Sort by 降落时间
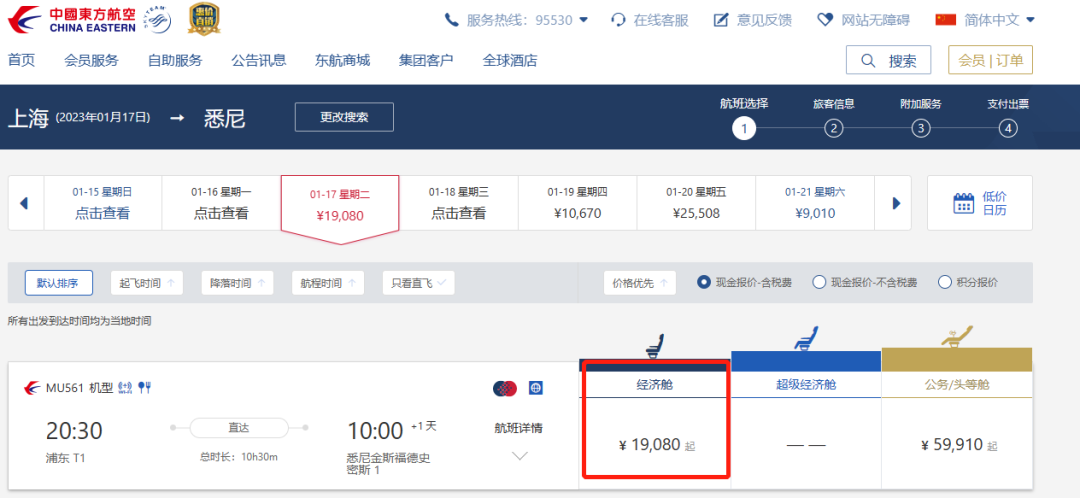This screenshot has height=498, width=1080. point(238,282)
